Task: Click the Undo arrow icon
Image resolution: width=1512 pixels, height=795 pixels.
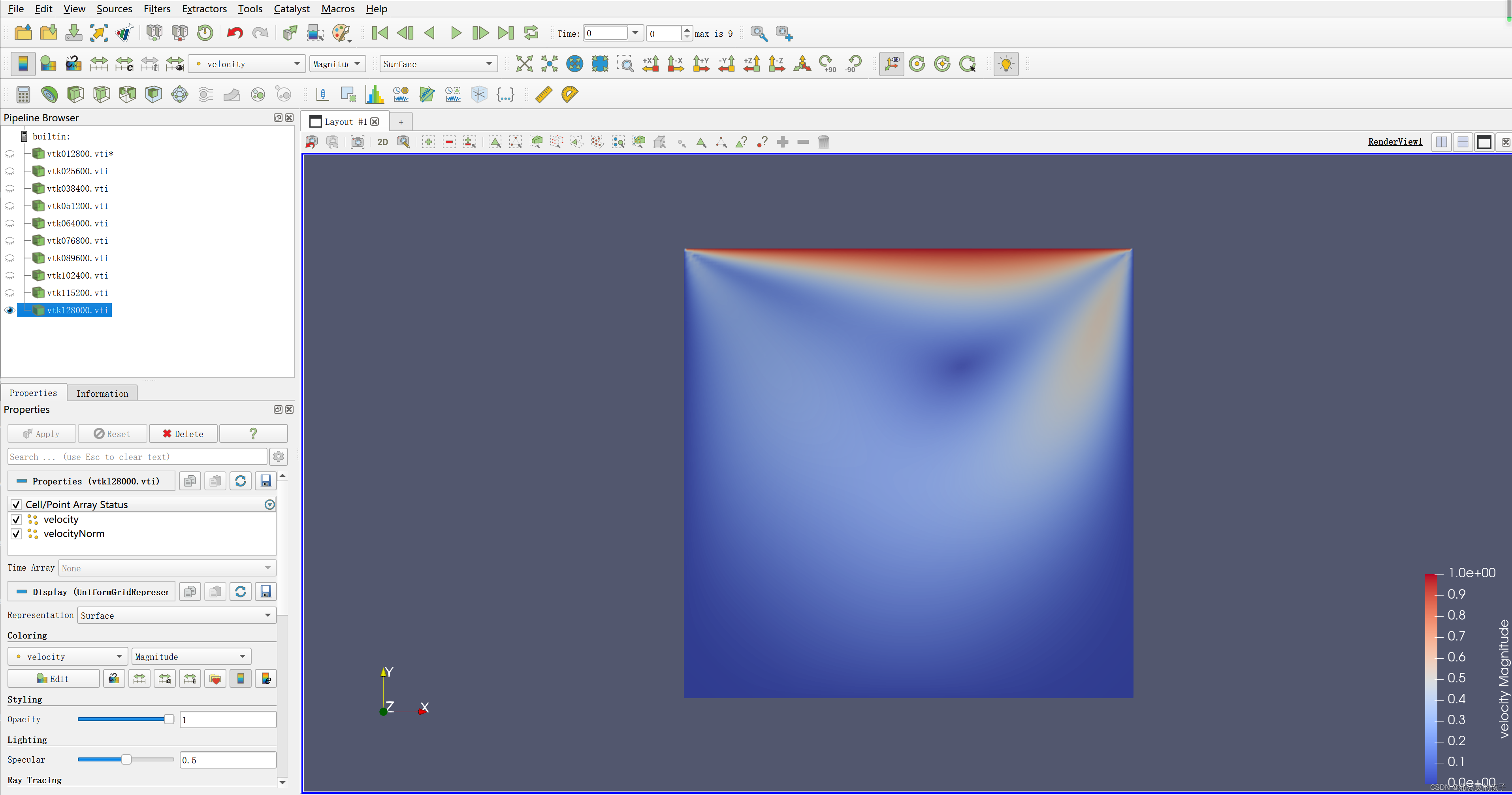Action: (x=235, y=33)
